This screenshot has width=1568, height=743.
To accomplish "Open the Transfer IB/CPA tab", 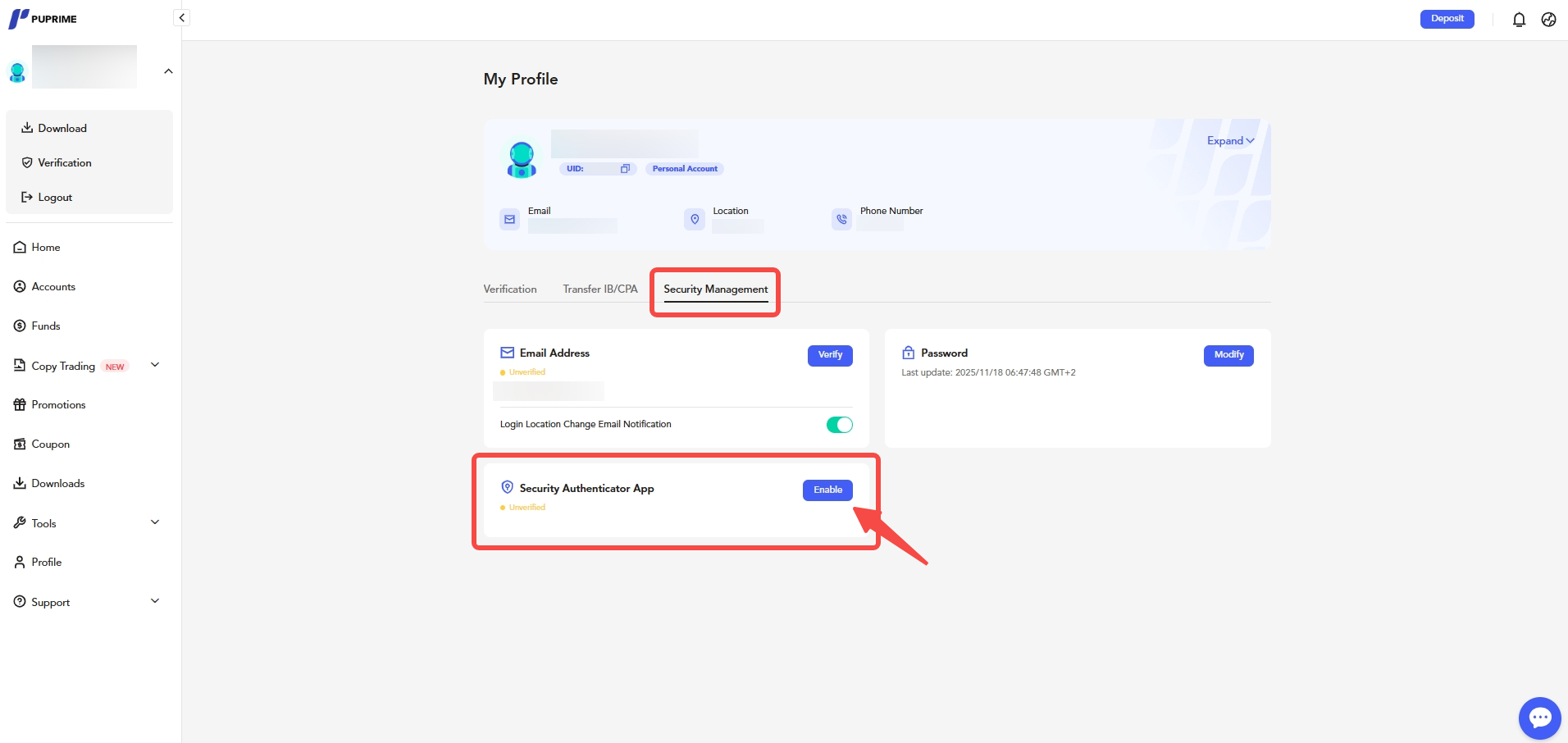I will pyautogui.click(x=599, y=289).
